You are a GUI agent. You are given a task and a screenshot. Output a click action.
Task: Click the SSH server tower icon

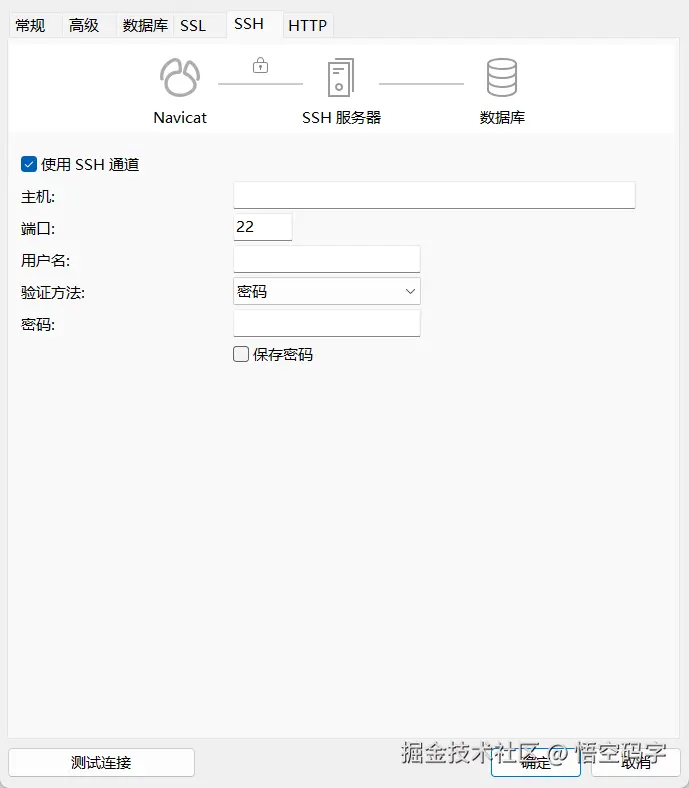(341, 77)
